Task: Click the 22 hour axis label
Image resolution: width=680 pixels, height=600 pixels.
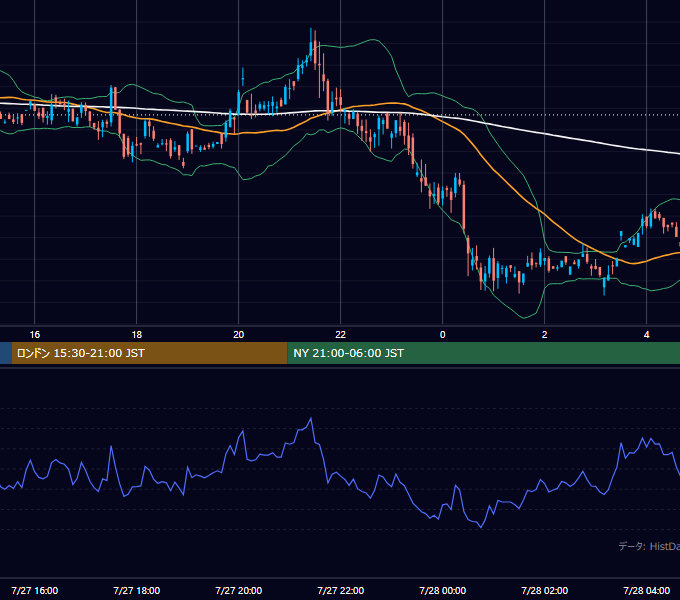Action: pyautogui.click(x=340, y=335)
